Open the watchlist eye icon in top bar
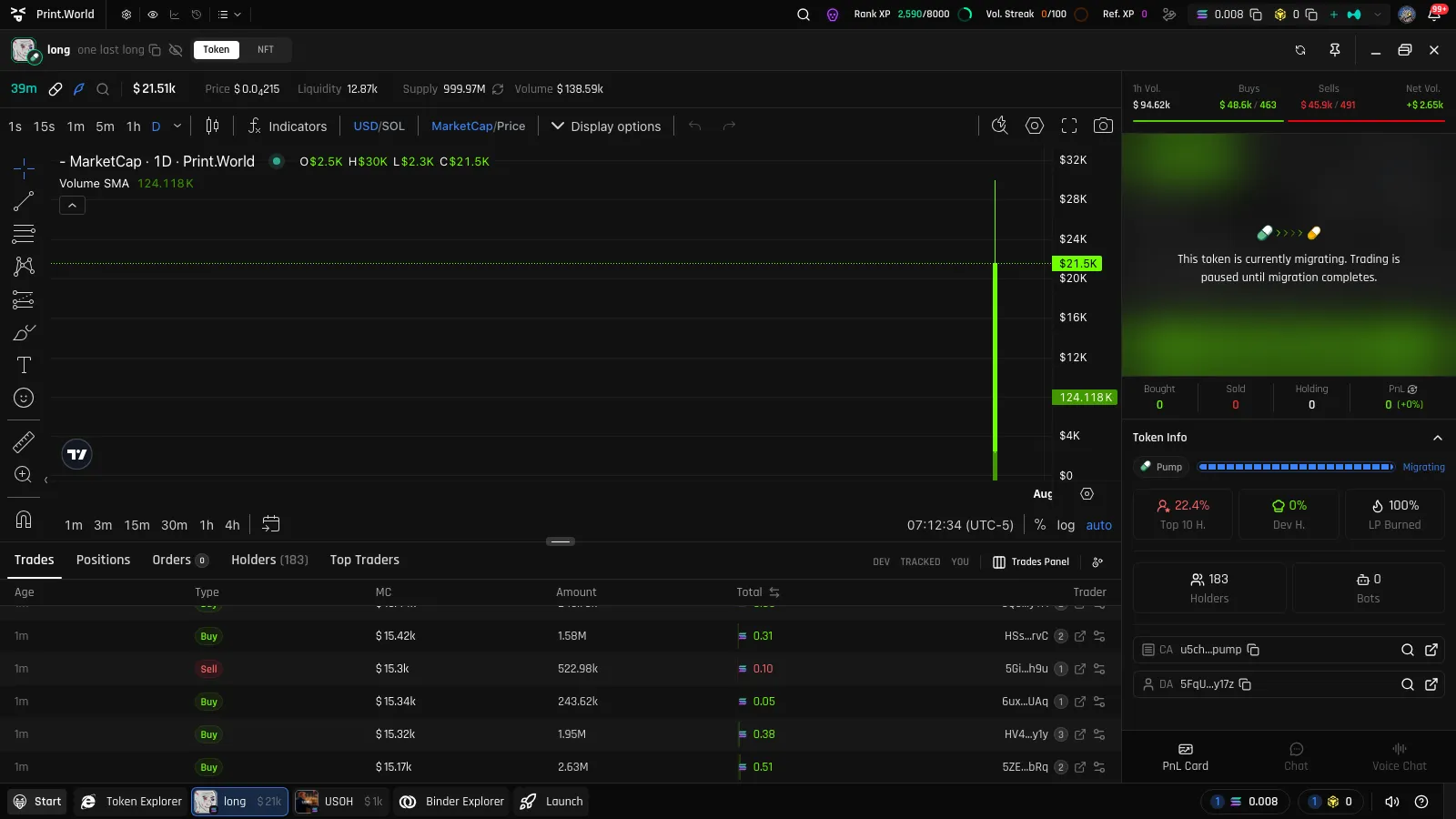 [x=152, y=15]
